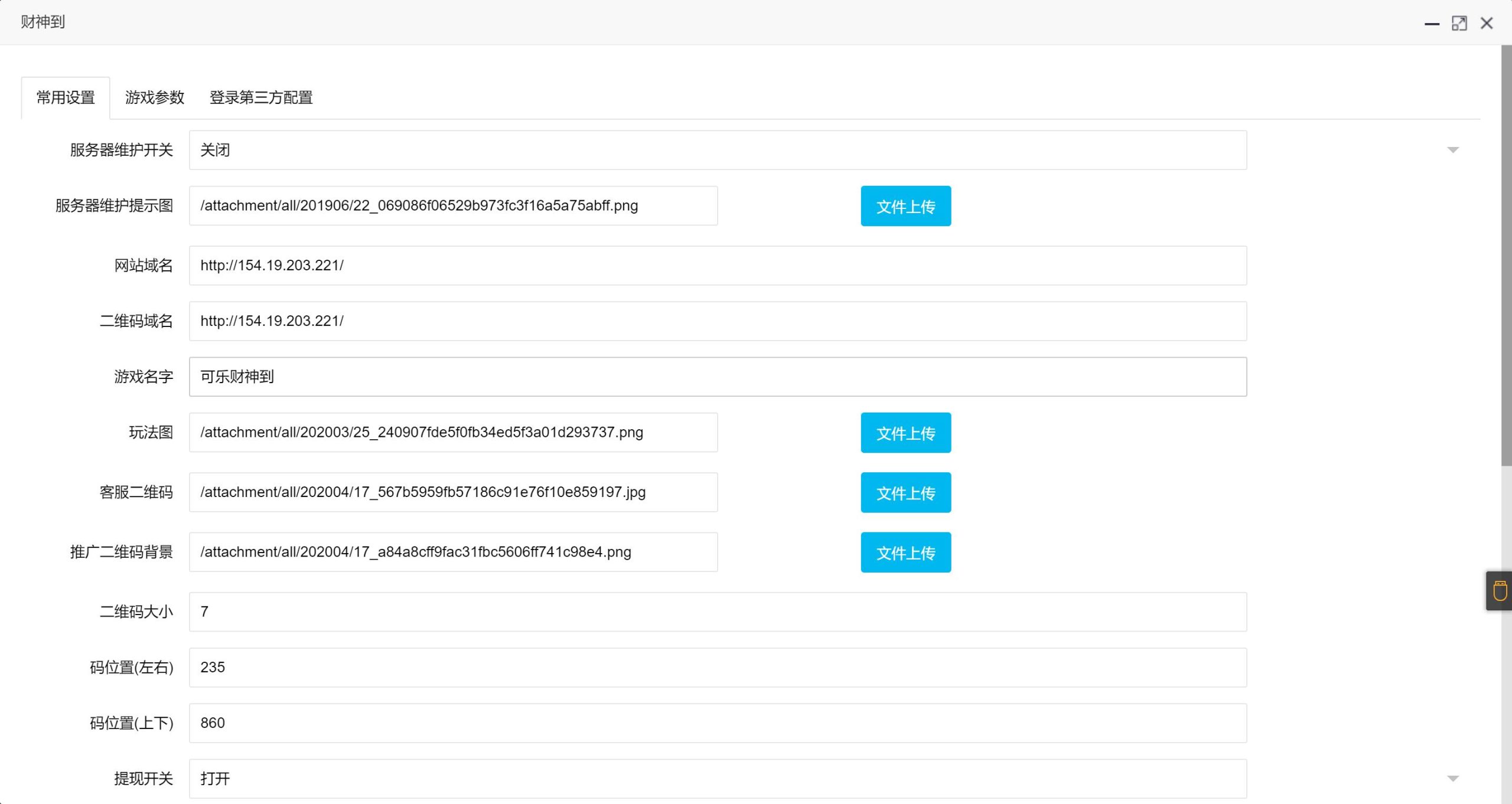Upload the 推广二维码背景 file
1512x804 pixels.
click(905, 553)
